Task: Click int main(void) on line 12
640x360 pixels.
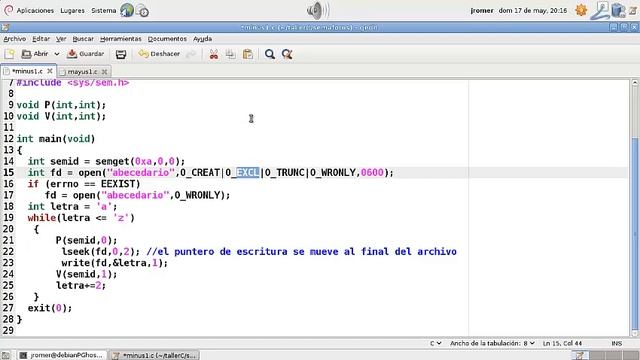Action: 56,139
